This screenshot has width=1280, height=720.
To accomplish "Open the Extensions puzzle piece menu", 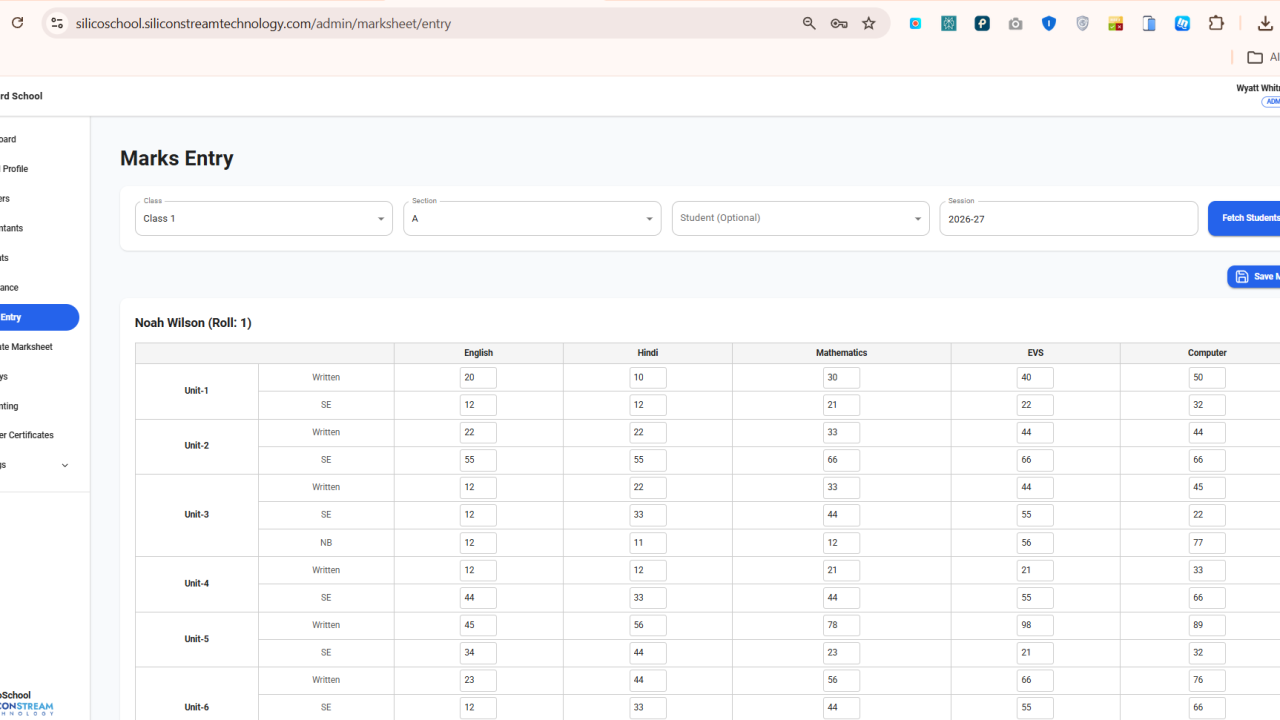I will coord(1217,23).
